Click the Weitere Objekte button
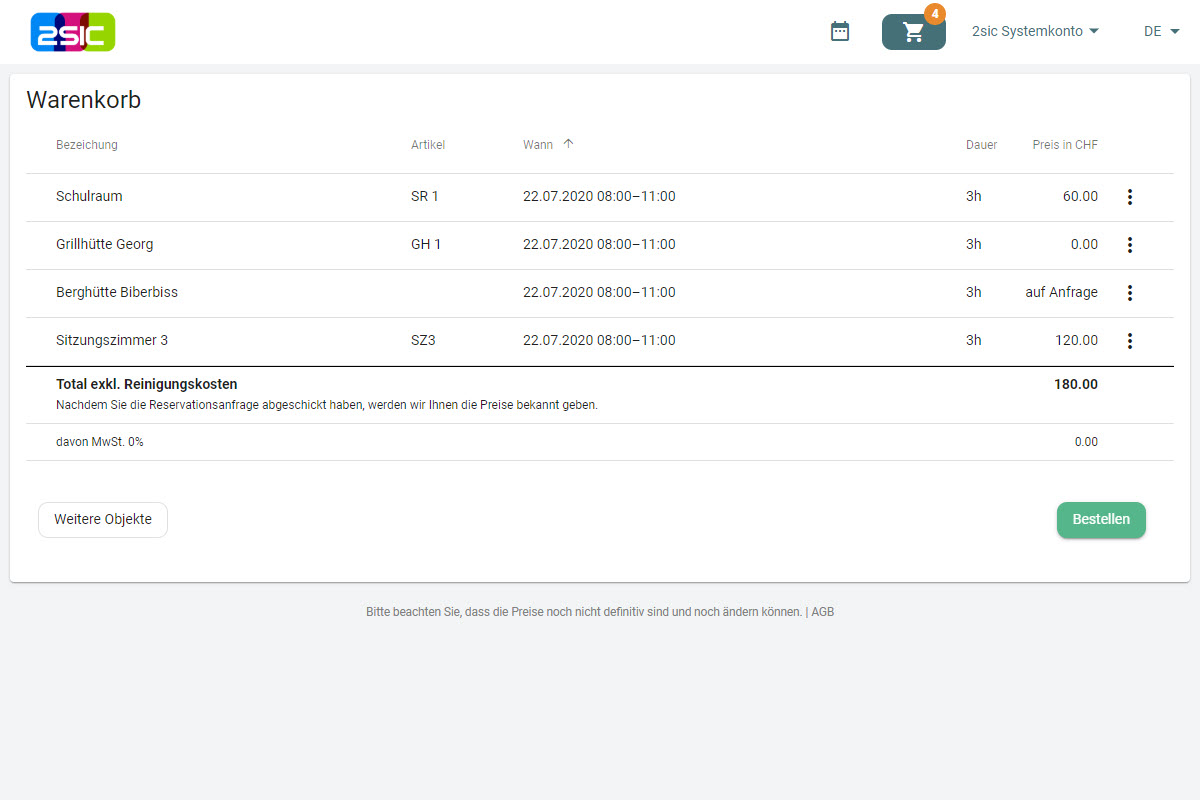The image size is (1200, 800). [x=103, y=520]
